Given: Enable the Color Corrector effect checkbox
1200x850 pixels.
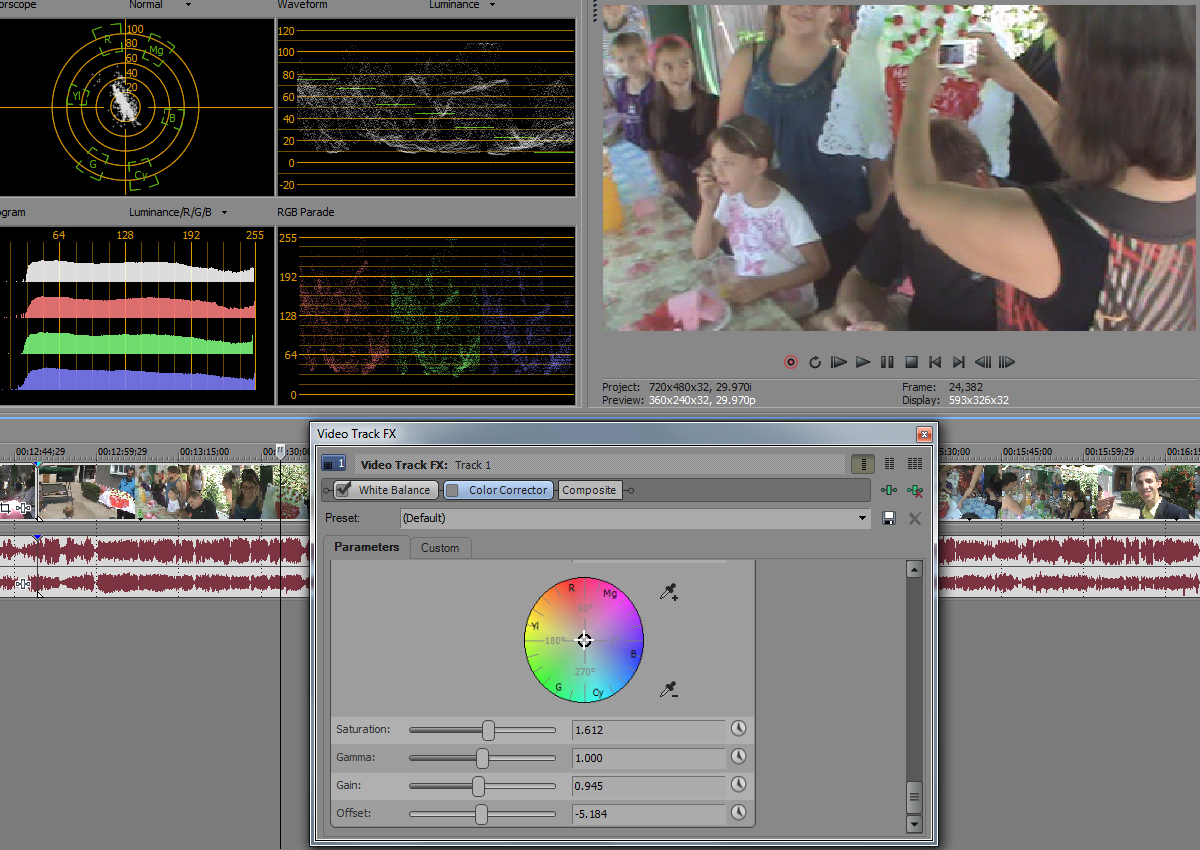Looking at the screenshot, I should 452,490.
